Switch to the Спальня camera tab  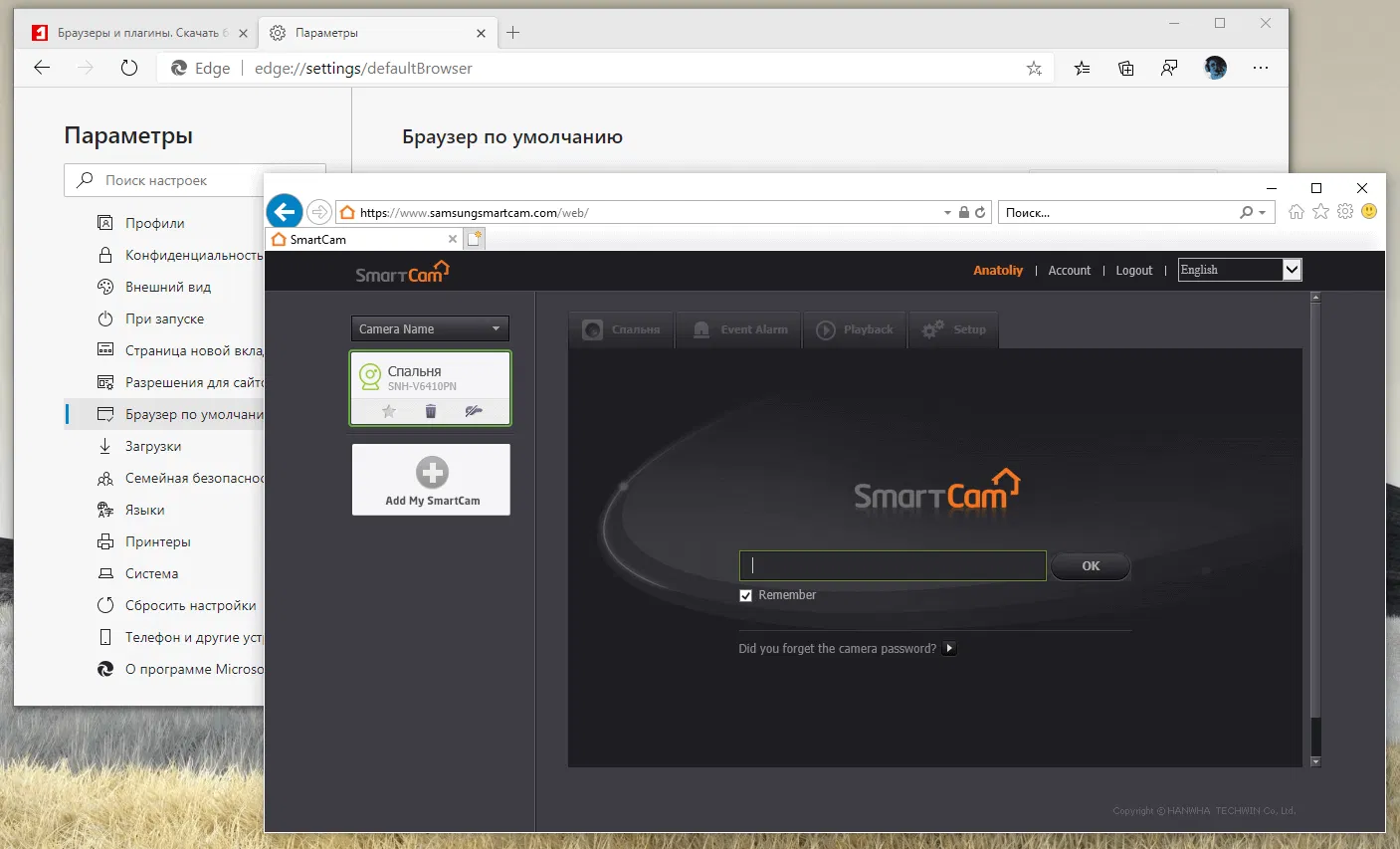pos(621,329)
